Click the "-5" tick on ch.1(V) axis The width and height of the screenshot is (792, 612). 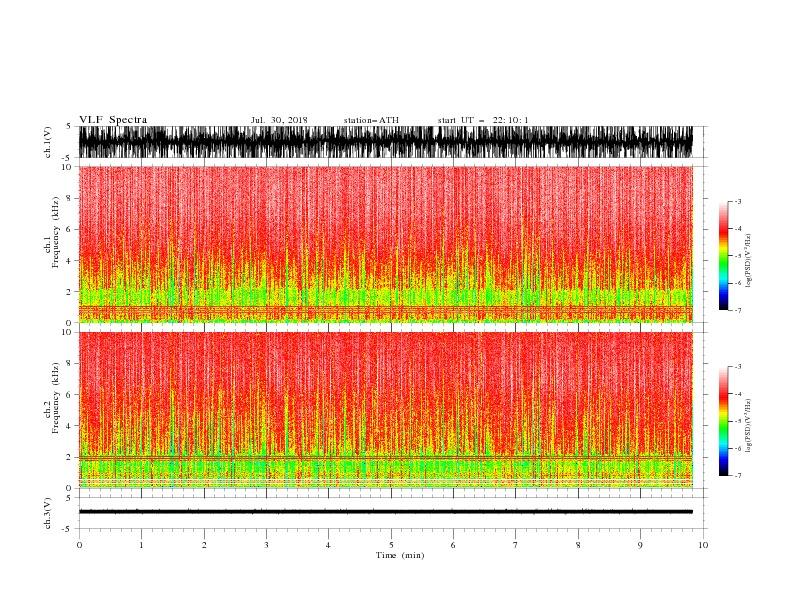[68, 157]
